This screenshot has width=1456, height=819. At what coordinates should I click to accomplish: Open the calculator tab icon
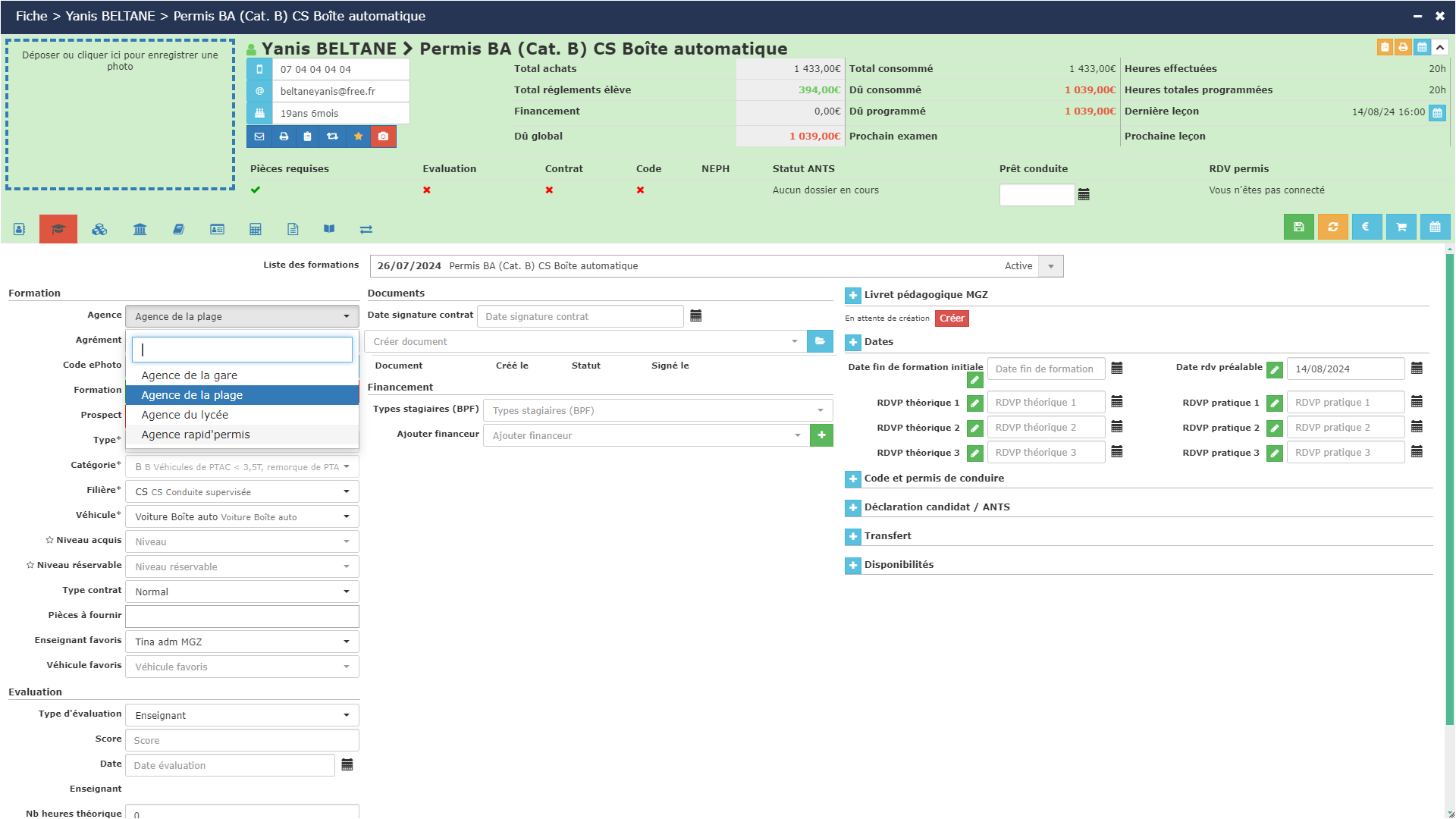point(256,229)
